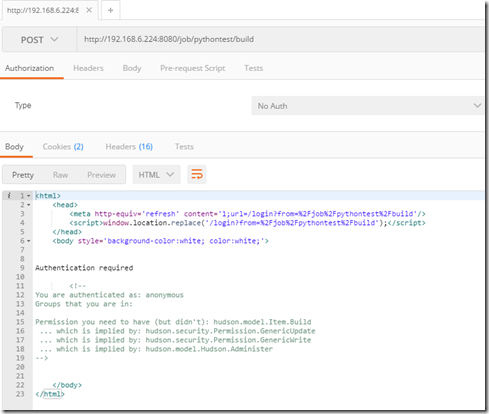Close the 192.168.6.224 request tab

pyautogui.click(x=89, y=10)
